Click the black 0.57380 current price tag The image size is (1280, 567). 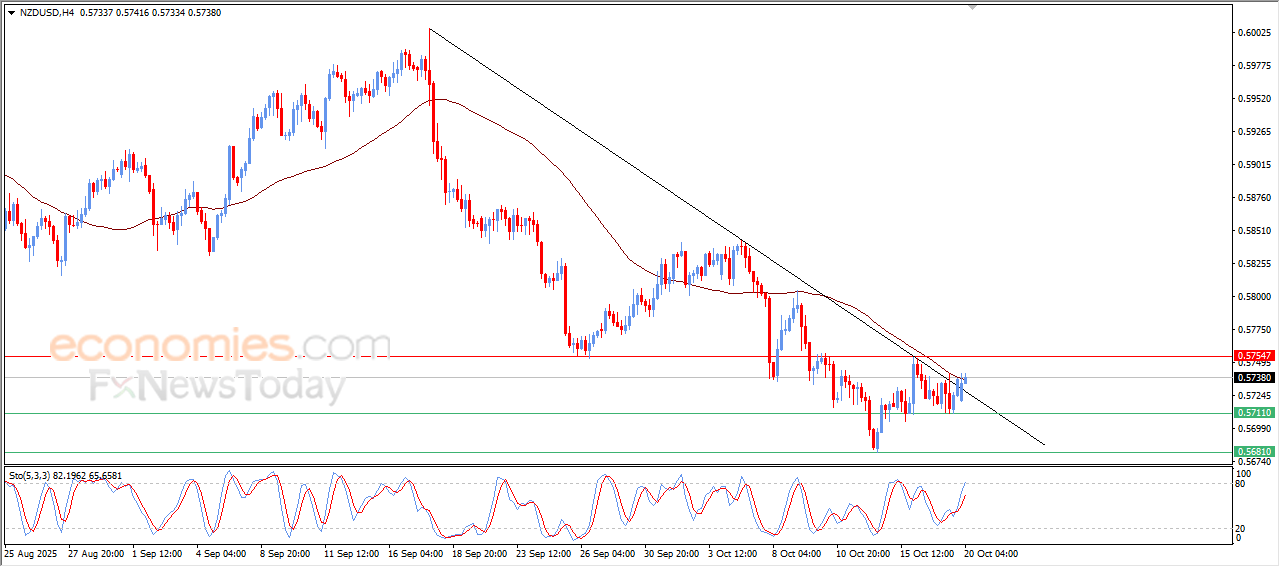click(1254, 377)
